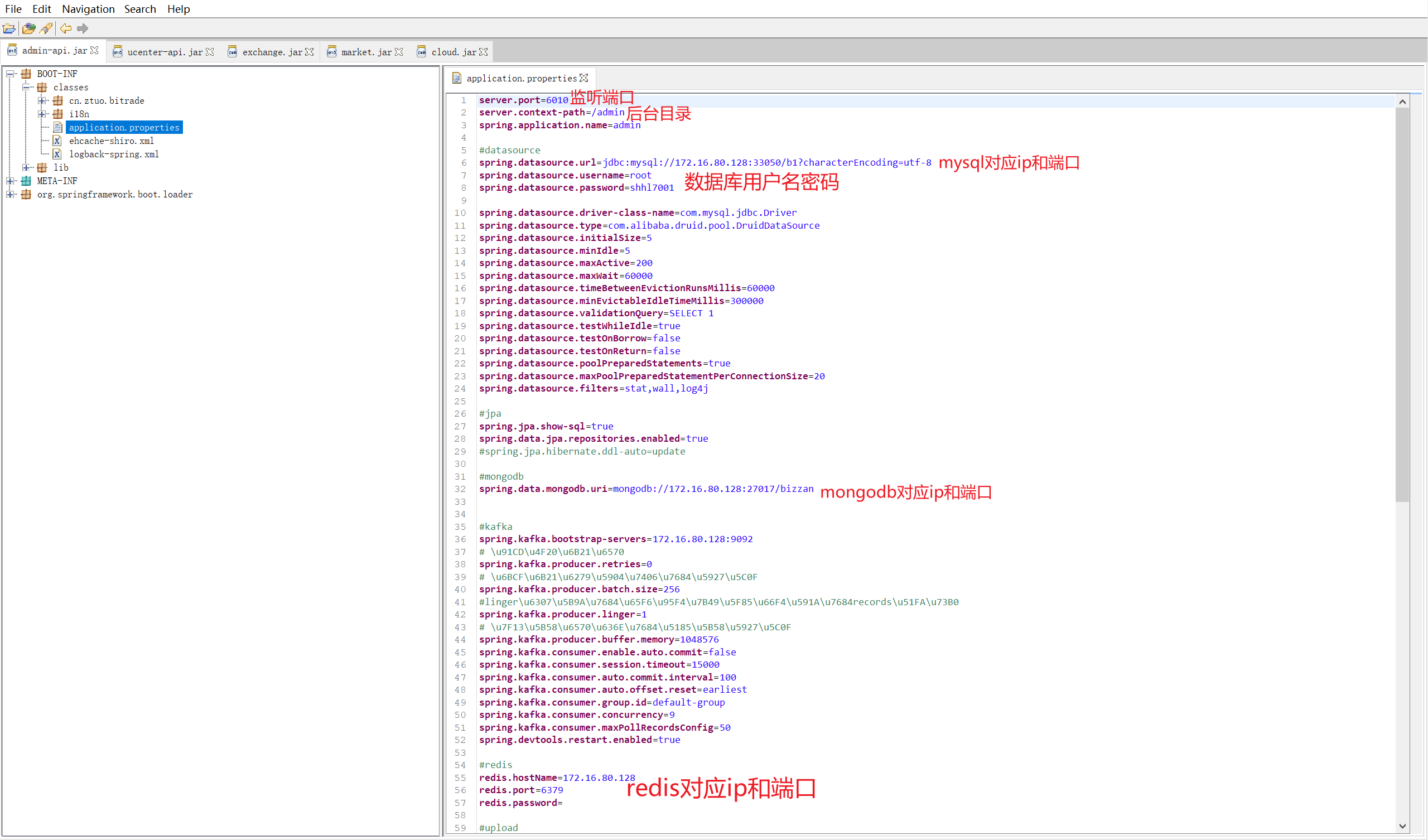
Task: Click the Forward arrow toolbar icon
Action: [83, 28]
